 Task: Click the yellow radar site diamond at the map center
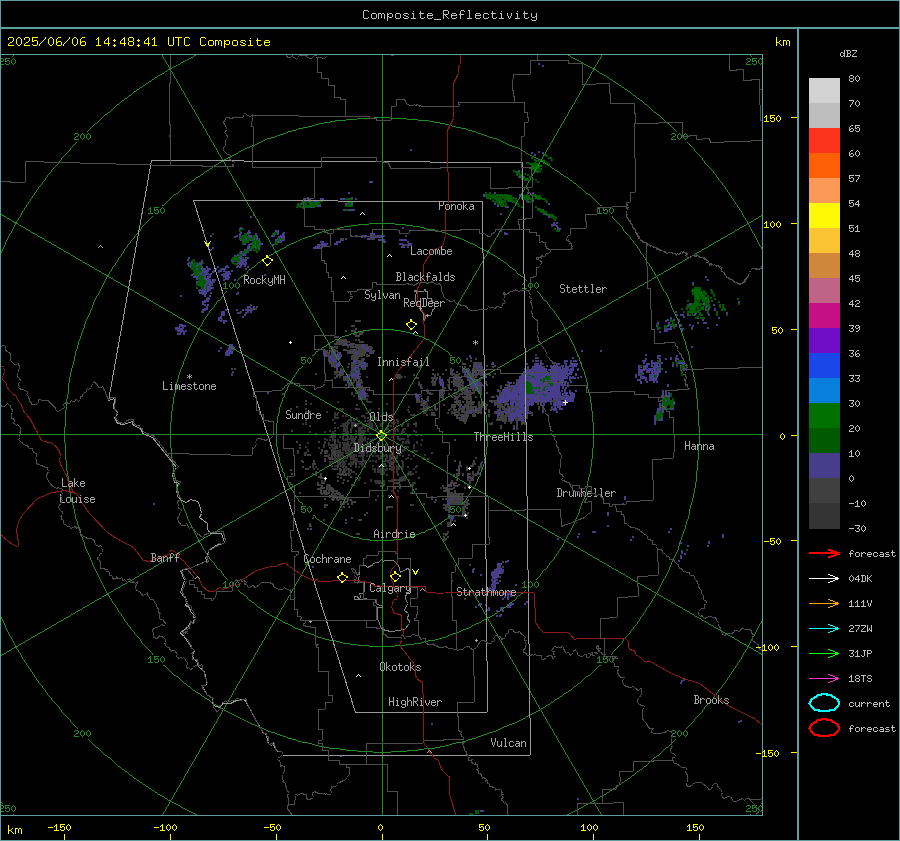coord(381,436)
